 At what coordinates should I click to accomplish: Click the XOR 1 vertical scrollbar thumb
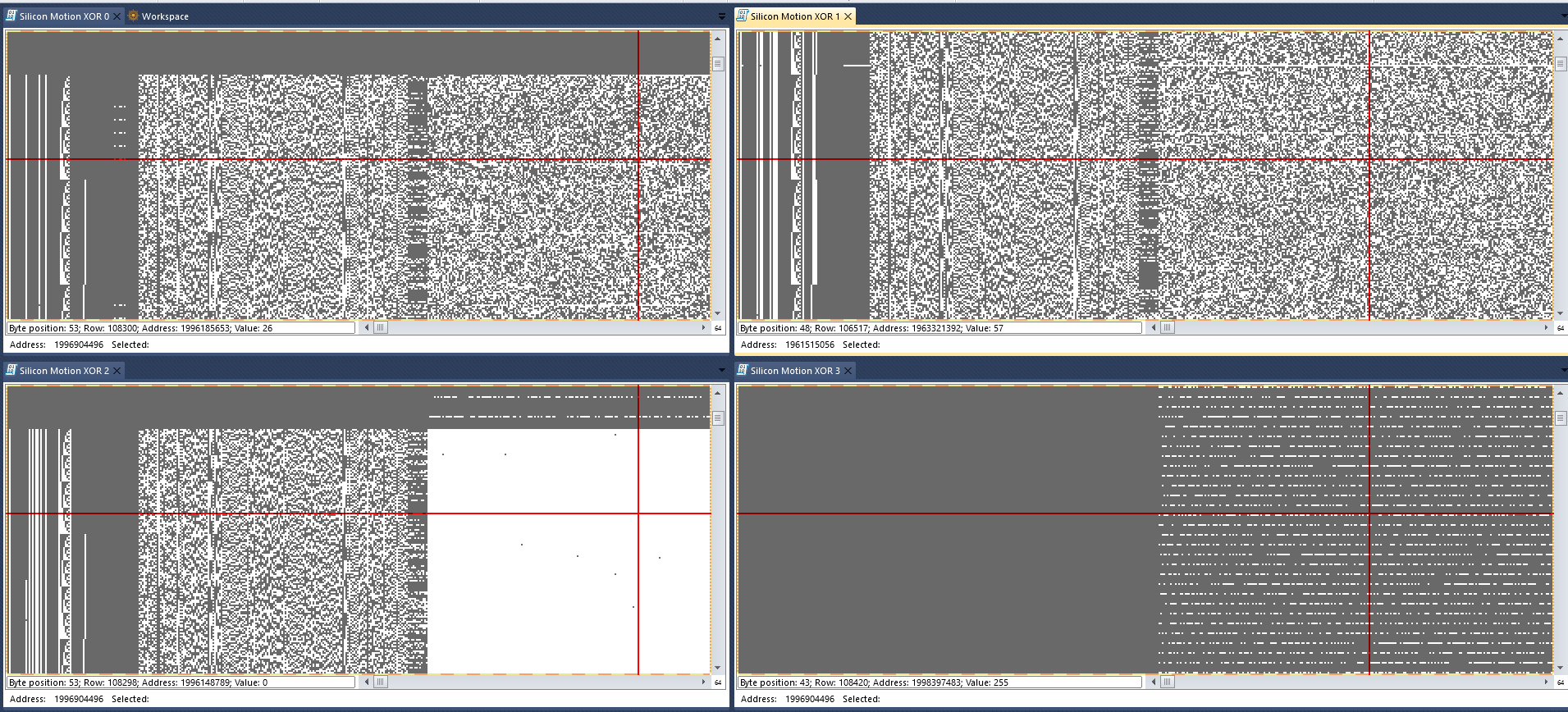[x=1561, y=64]
